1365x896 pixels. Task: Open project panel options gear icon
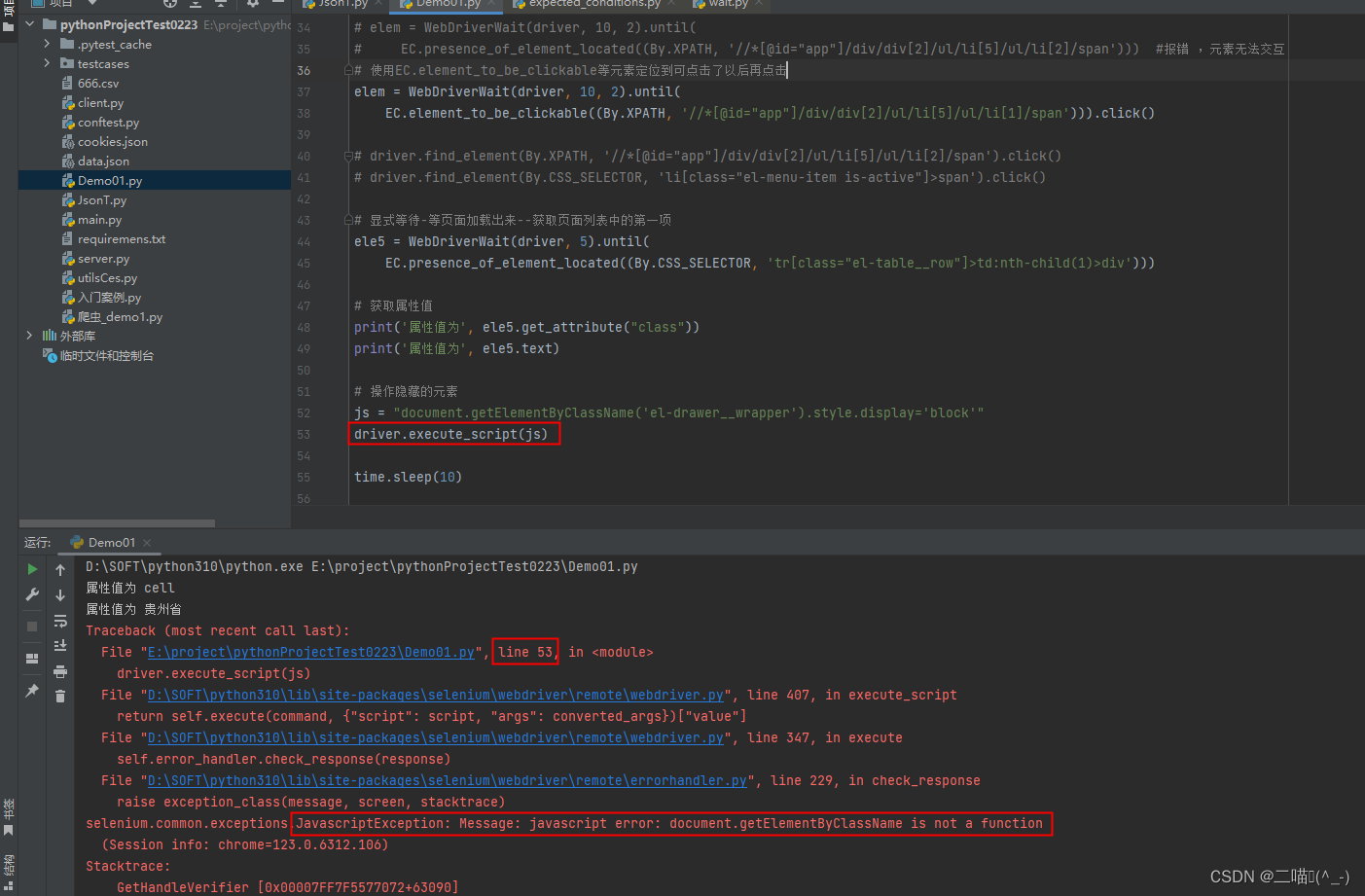click(252, 5)
